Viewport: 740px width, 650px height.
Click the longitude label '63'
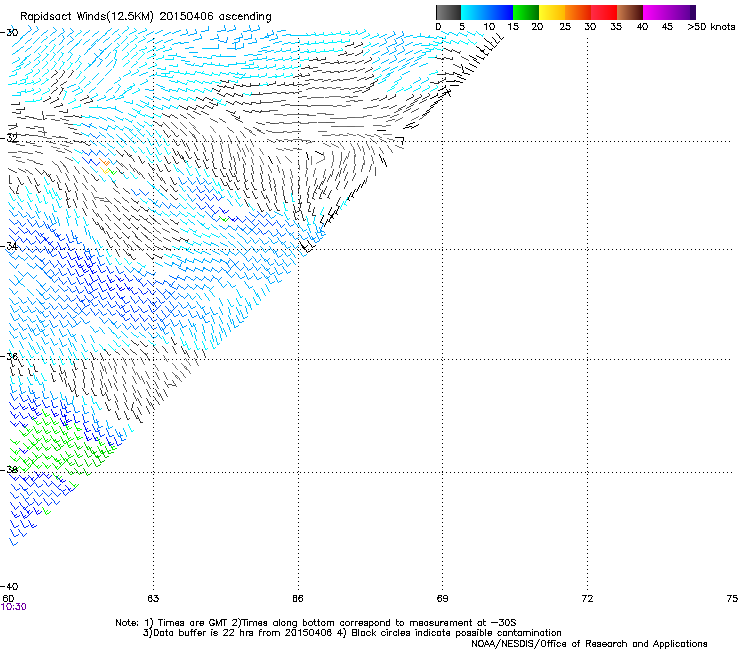tap(153, 599)
